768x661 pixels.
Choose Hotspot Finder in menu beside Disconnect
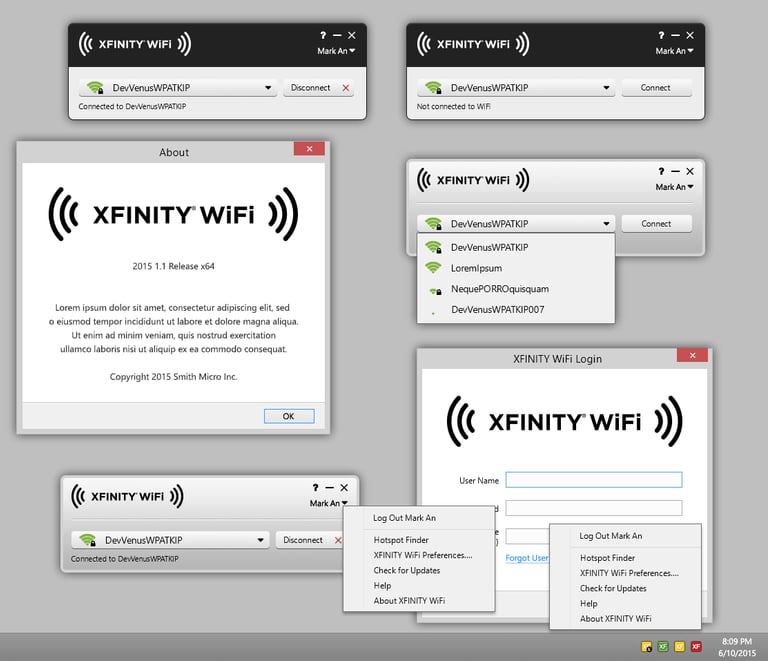click(x=419, y=540)
